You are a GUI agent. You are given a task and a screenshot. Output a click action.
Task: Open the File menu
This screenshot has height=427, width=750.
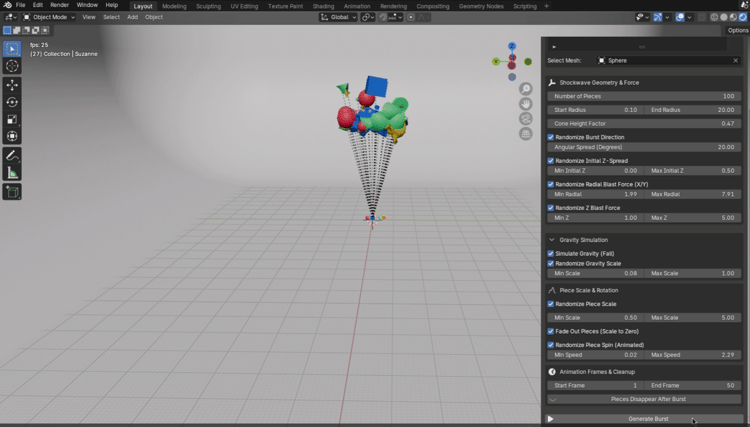point(21,5)
